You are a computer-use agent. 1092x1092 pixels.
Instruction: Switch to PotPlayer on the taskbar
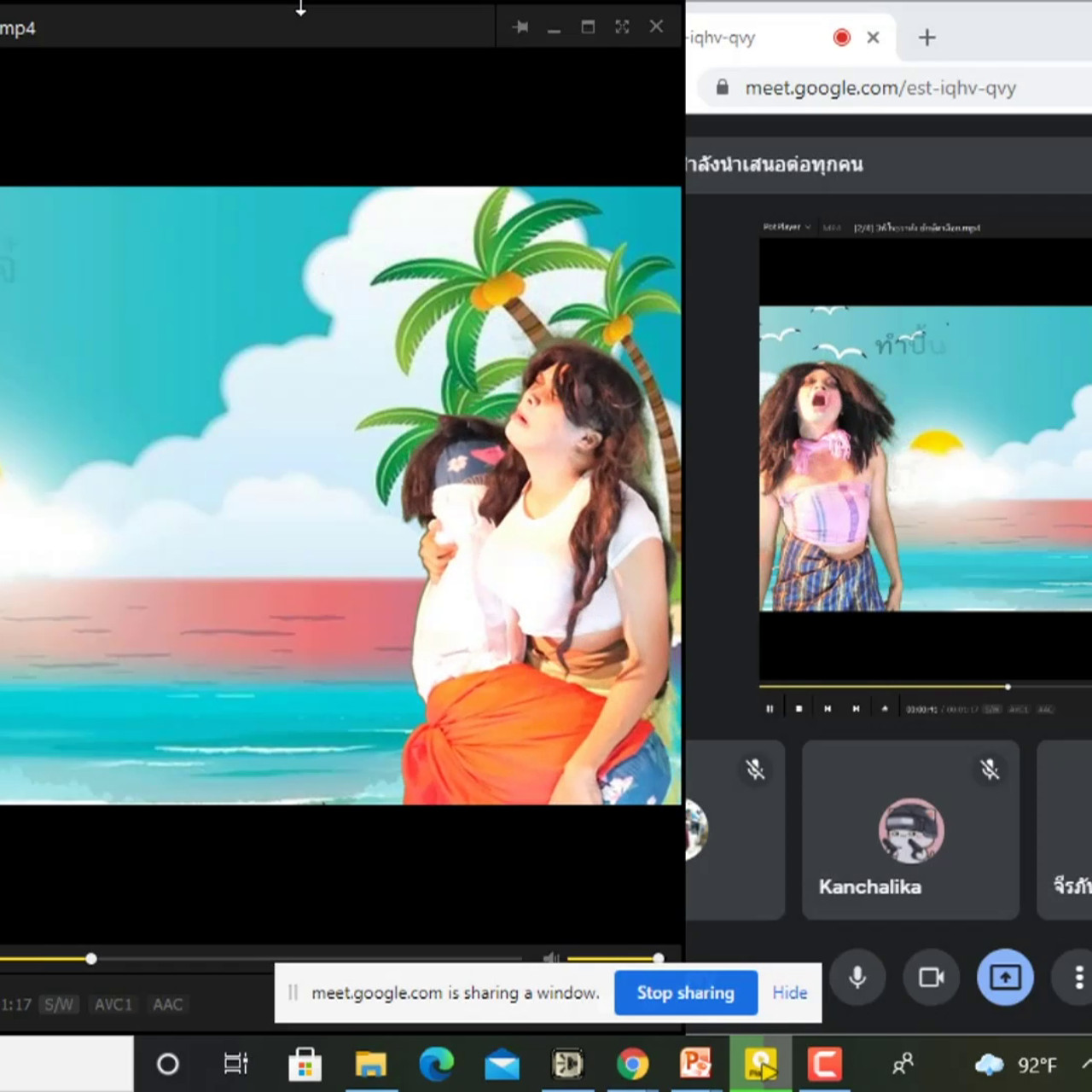point(761,1064)
